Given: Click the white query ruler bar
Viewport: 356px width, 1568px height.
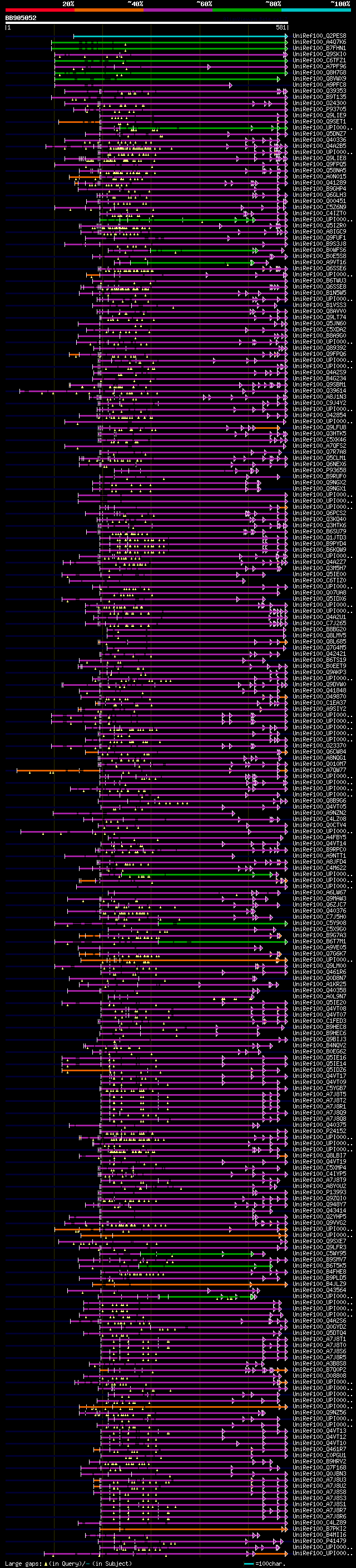Looking at the screenshot, I should [147, 23].
